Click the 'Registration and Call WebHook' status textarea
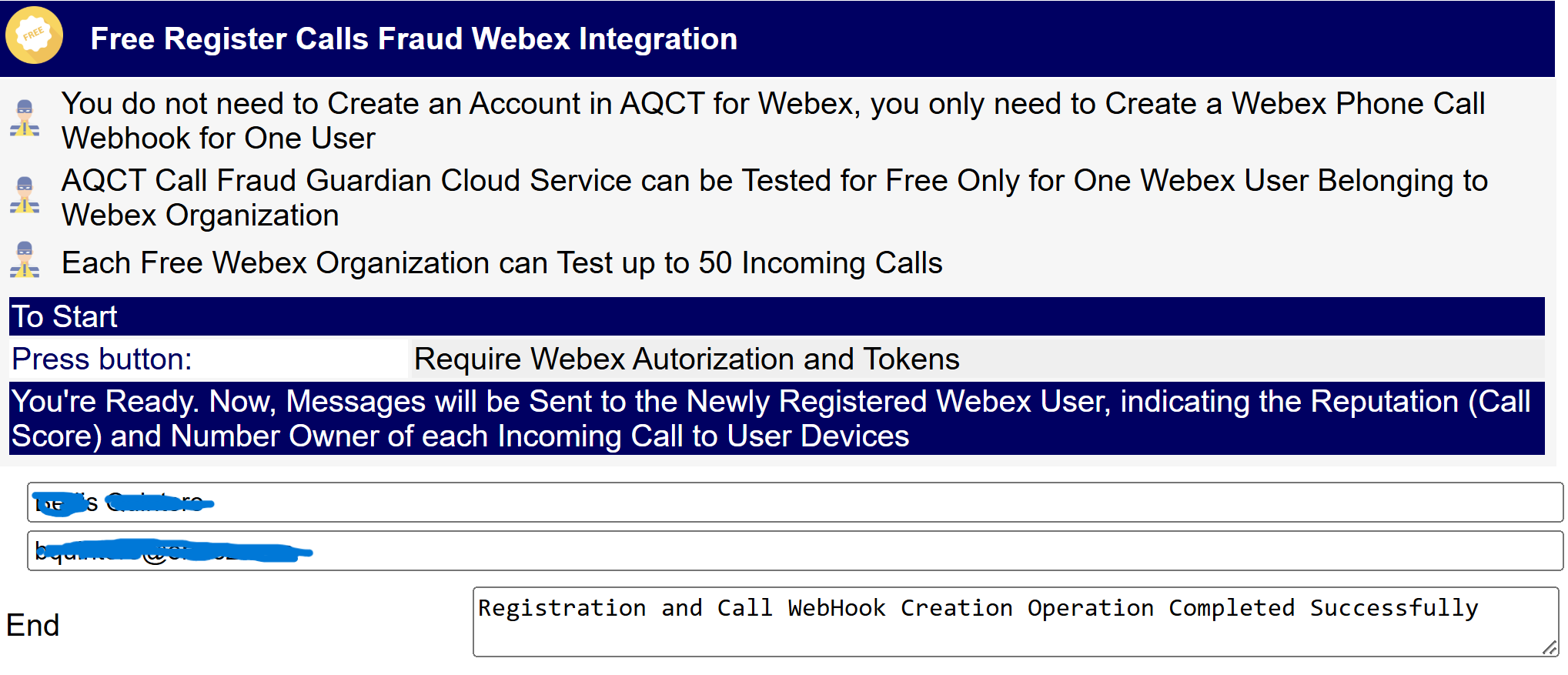The width and height of the screenshot is (1568, 675). tap(1001, 623)
